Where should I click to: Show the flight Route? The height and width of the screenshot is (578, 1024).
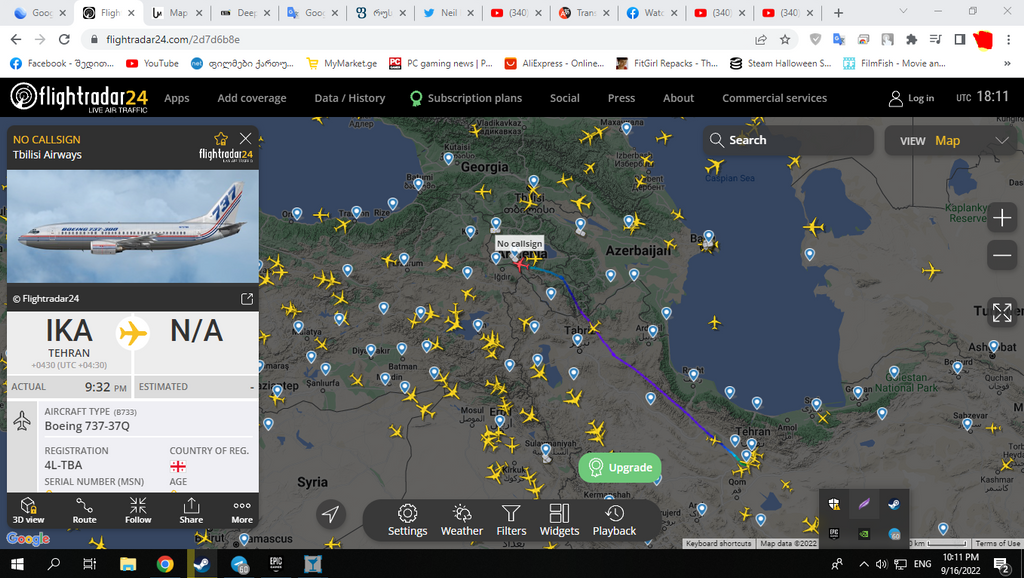tap(84, 510)
